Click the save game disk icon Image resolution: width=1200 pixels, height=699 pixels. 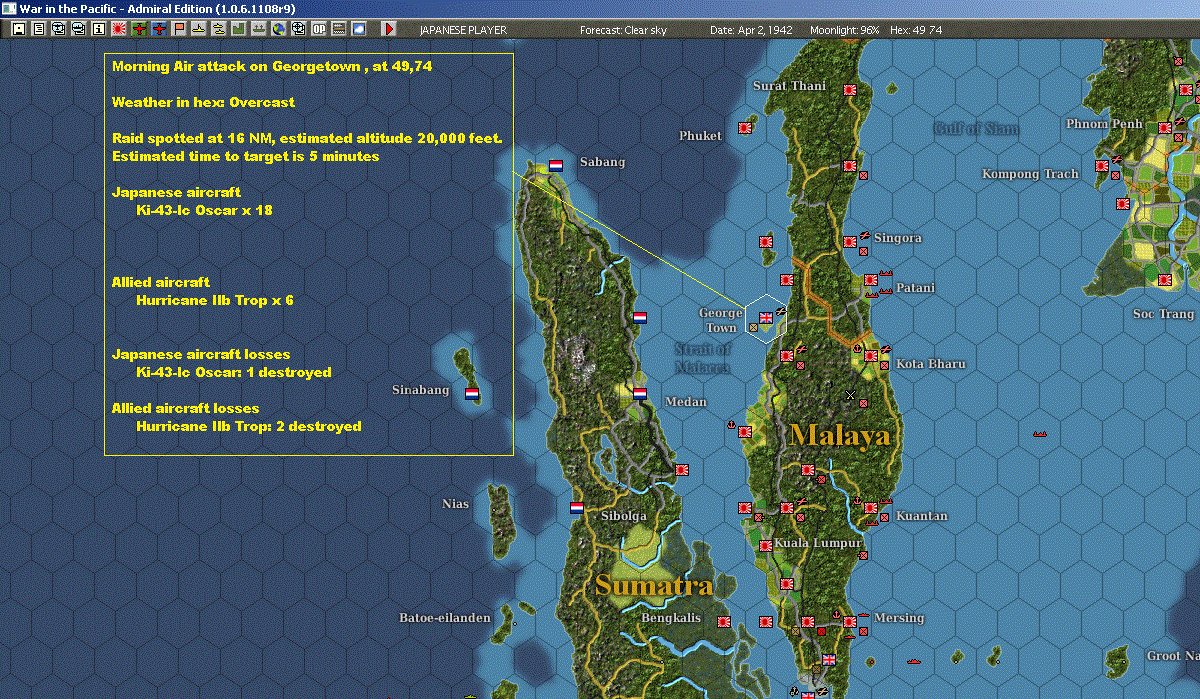19,29
